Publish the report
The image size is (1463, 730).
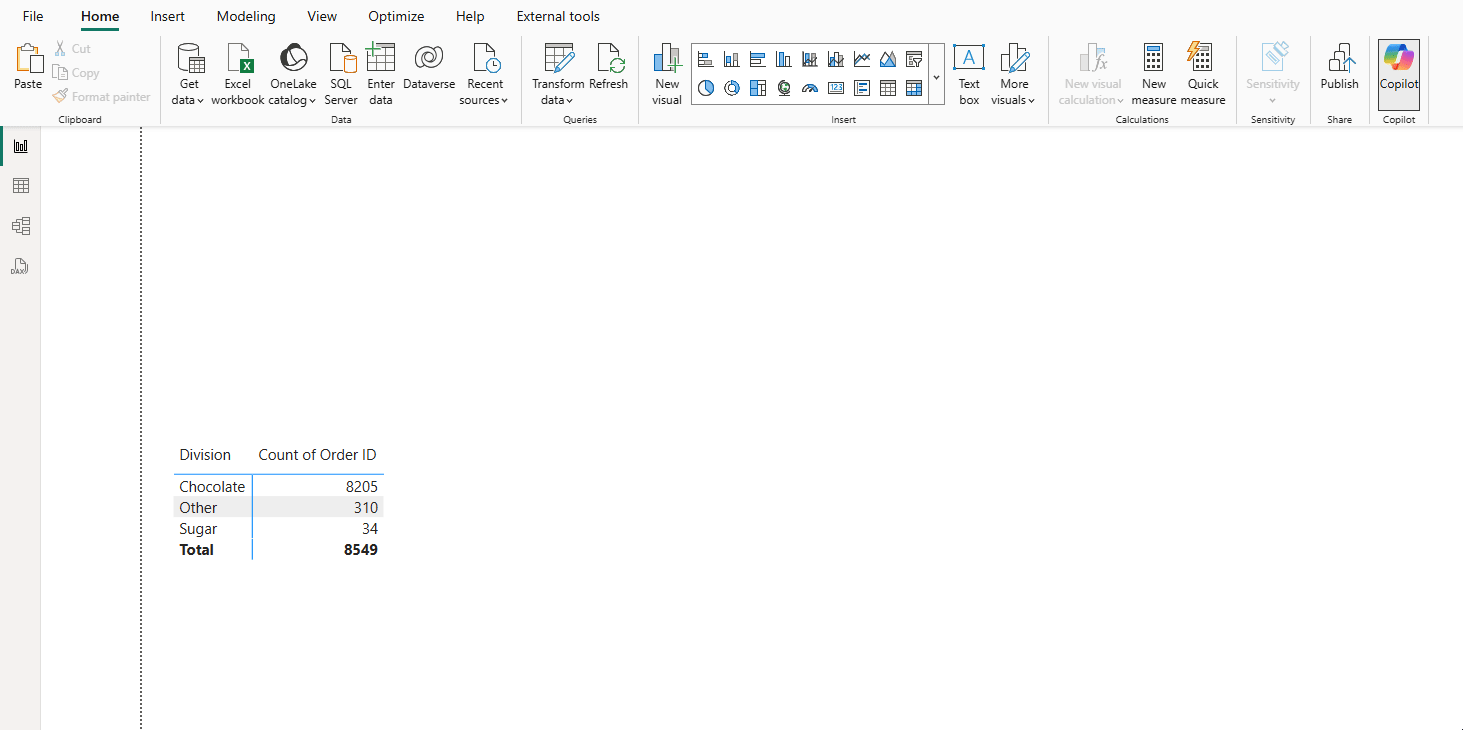pos(1339,68)
